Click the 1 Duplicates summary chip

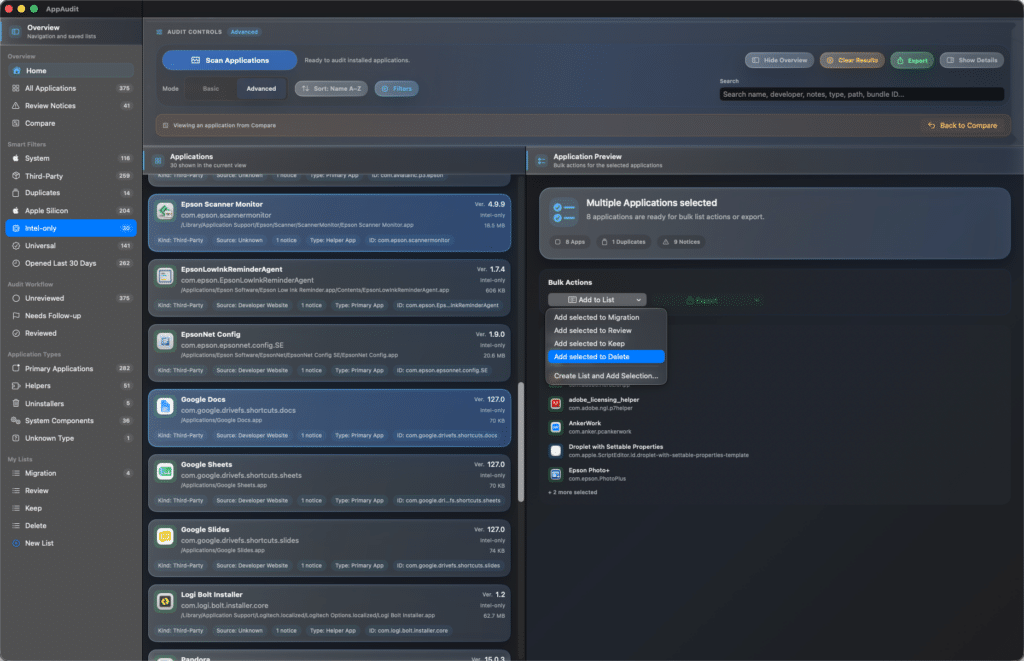coord(624,242)
